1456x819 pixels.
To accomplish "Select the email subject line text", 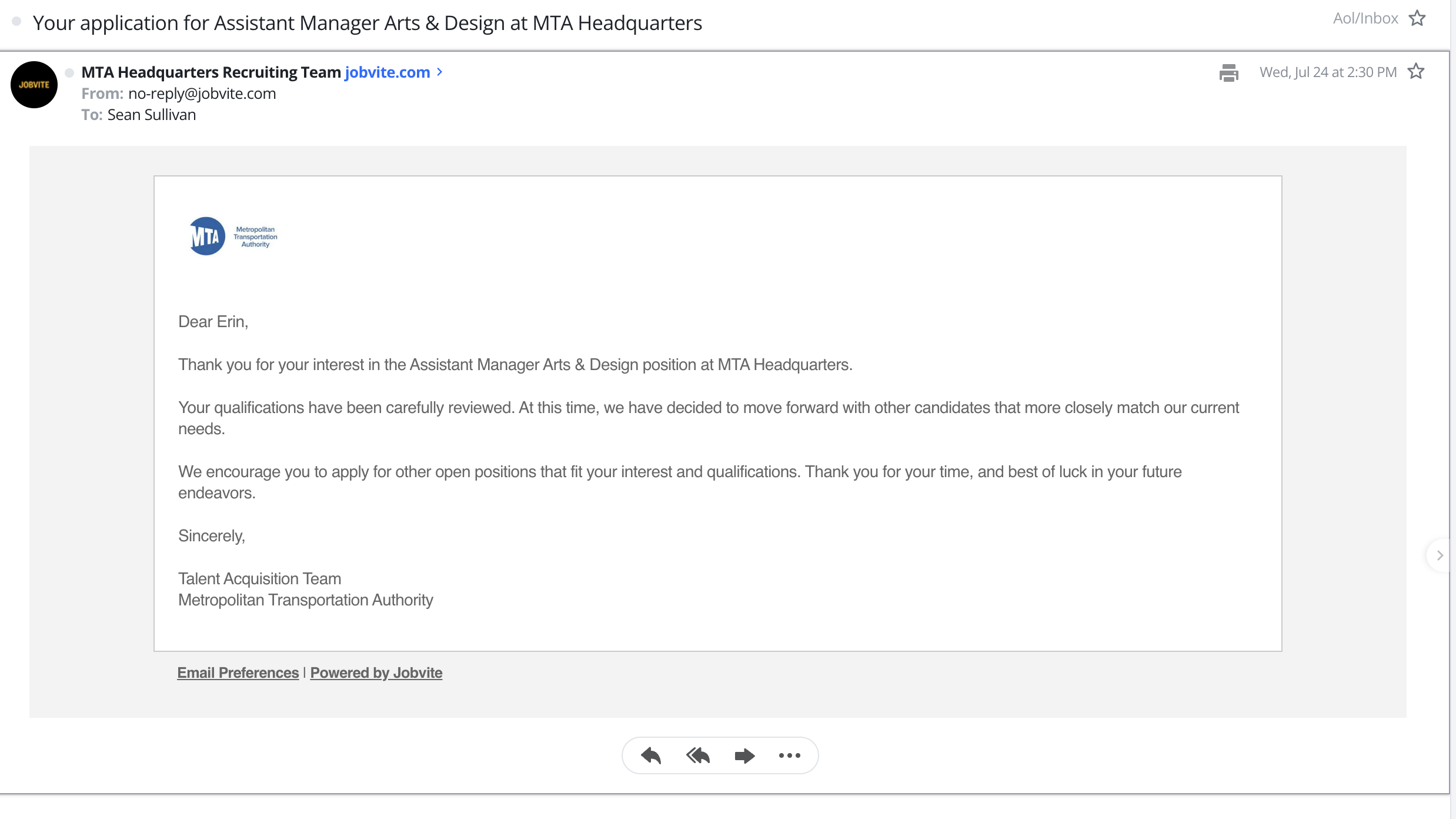I will tap(368, 23).
